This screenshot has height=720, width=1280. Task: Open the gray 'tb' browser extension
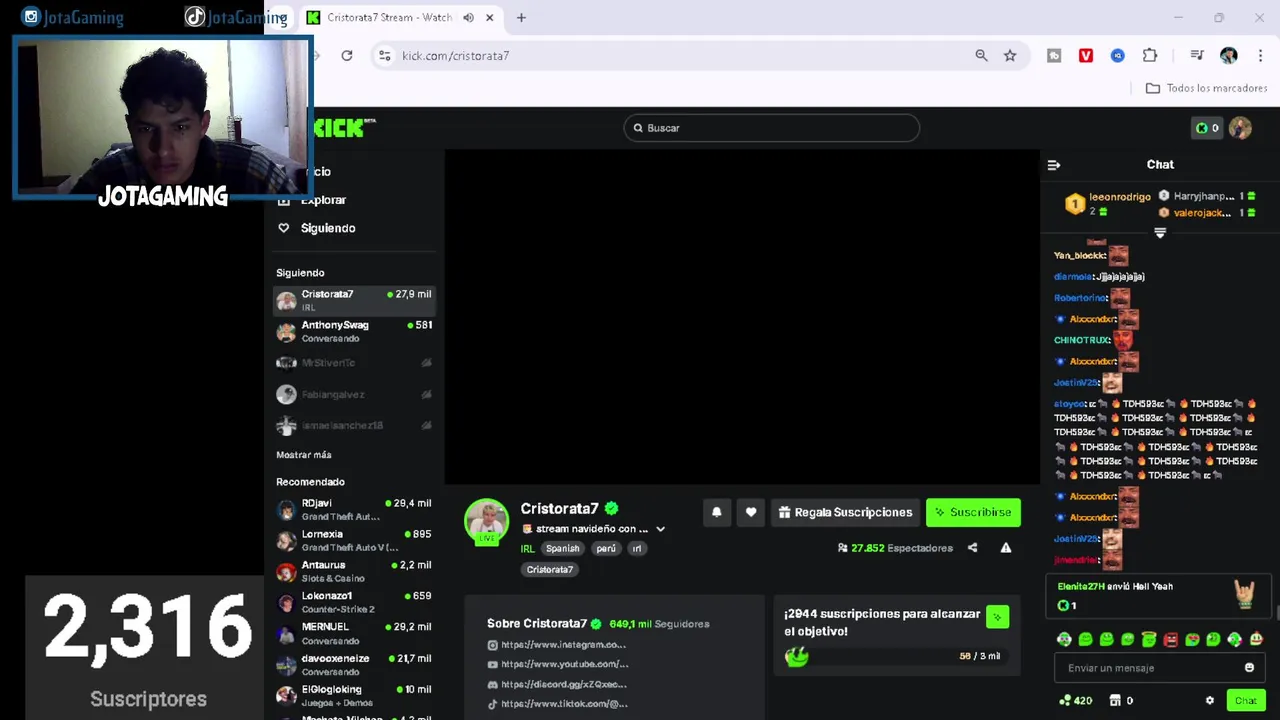pyautogui.click(x=1054, y=56)
